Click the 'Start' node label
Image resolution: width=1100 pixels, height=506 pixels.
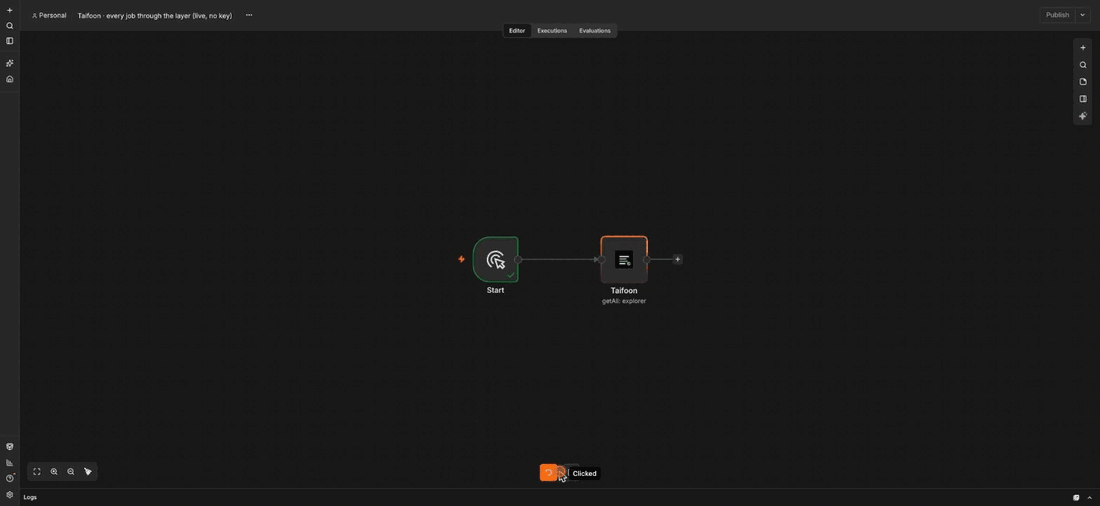[495, 290]
